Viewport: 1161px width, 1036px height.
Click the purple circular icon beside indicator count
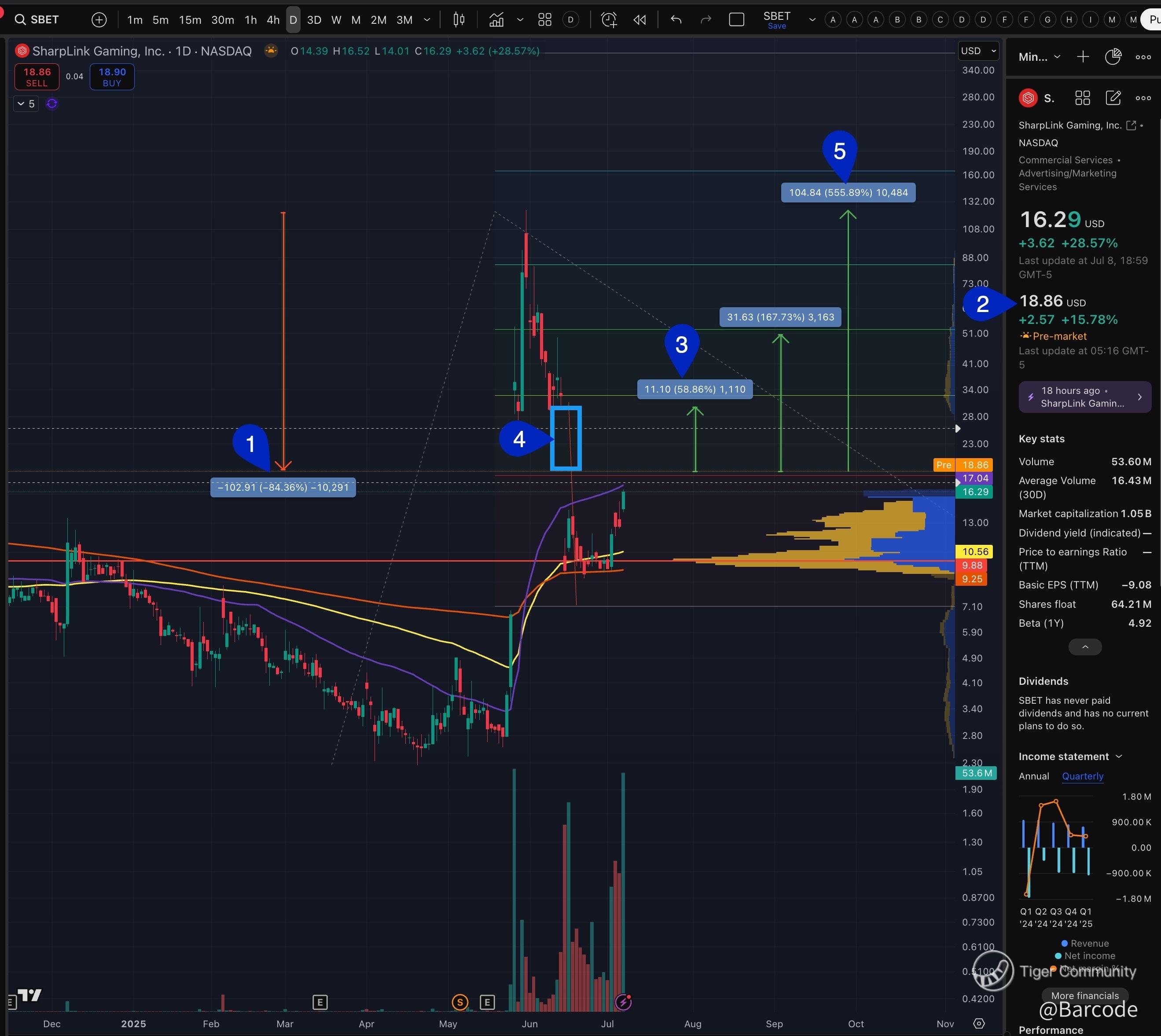click(x=52, y=103)
